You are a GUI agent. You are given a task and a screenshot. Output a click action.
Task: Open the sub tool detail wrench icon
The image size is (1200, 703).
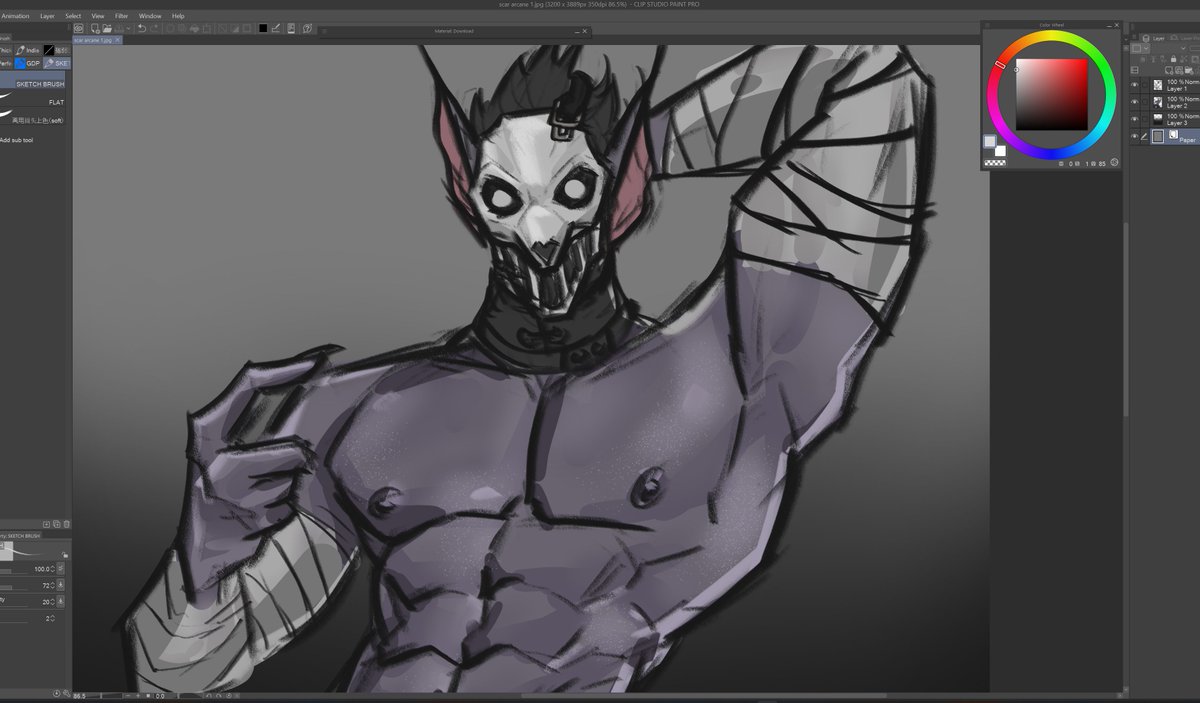pos(67,693)
